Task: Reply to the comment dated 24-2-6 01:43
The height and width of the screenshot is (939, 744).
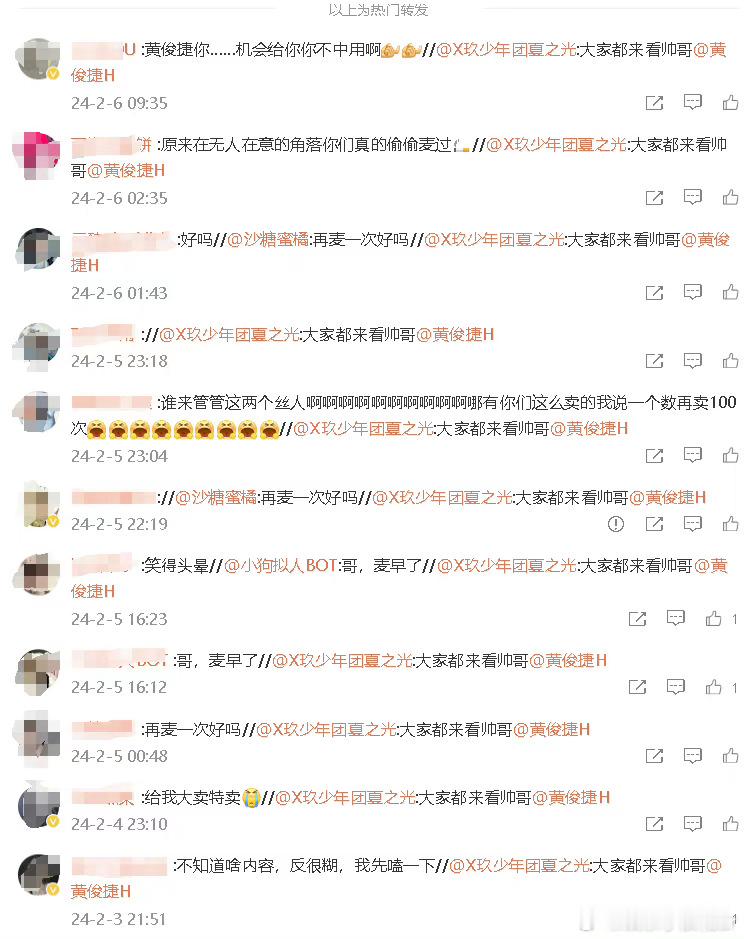Action: point(692,292)
